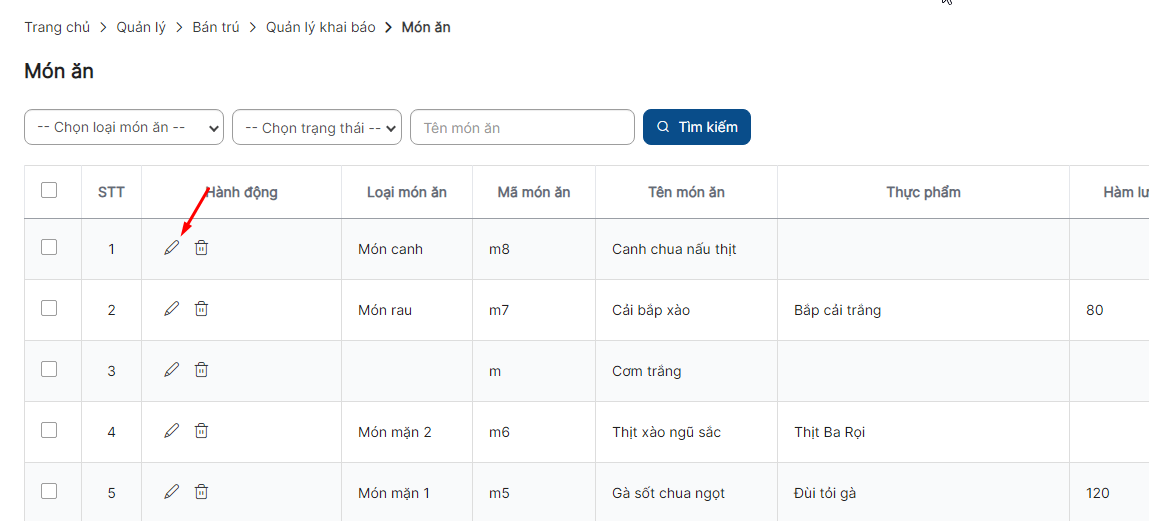Delete the Canh chua nấu thịt row
The height and width of the screenshot is (521, 1149).
(201, 248)
